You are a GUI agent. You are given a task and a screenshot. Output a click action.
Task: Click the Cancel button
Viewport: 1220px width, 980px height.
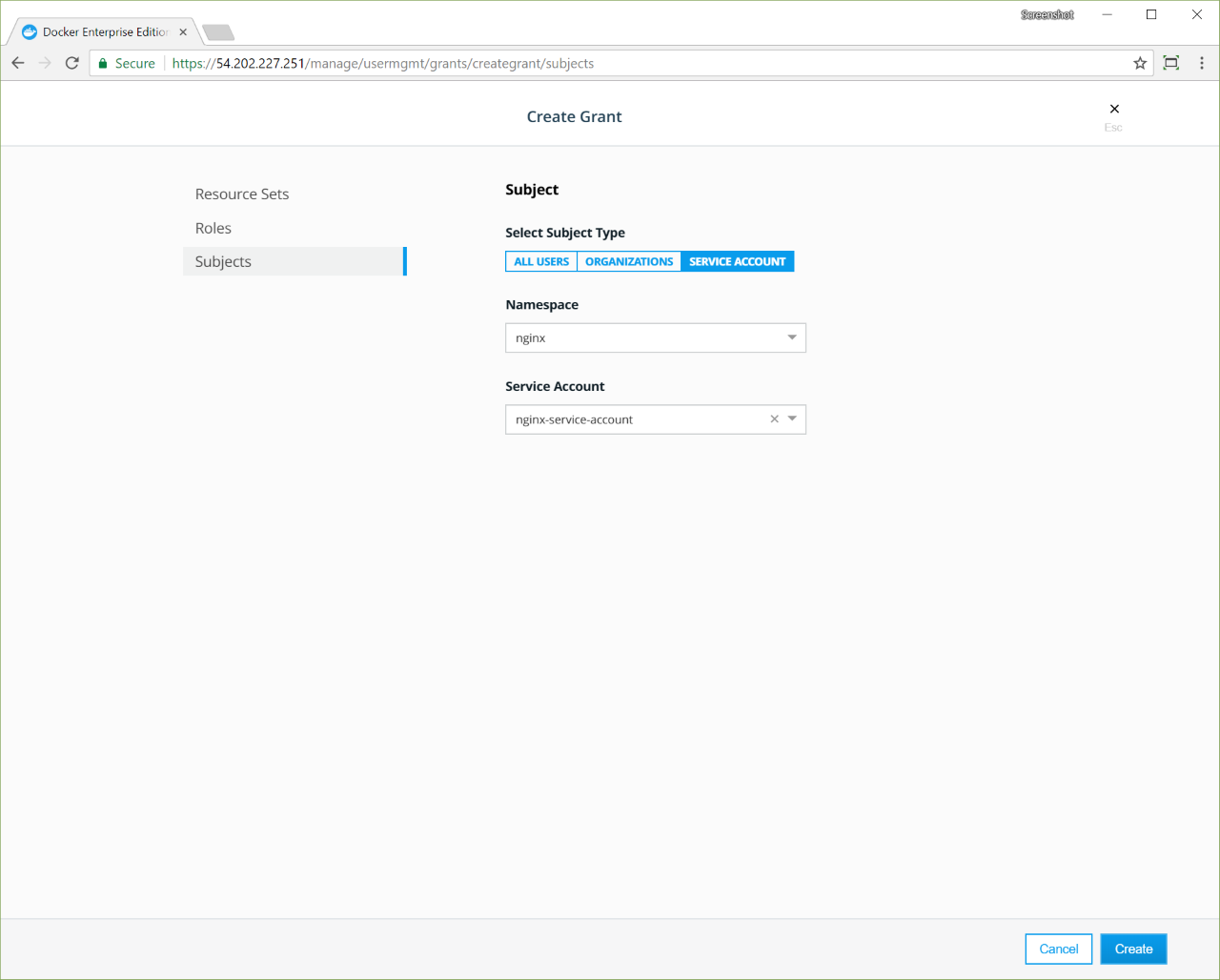click(1058, 949)
